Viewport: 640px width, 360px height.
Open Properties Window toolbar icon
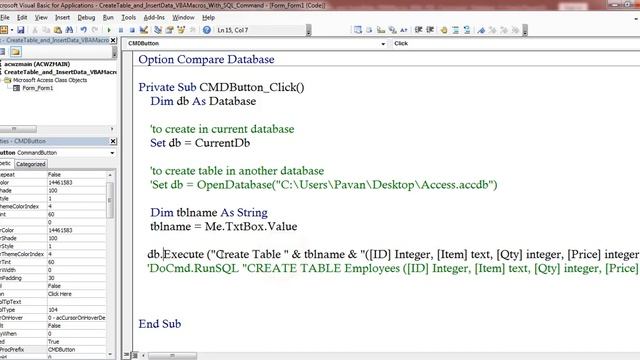click(169, 30)
